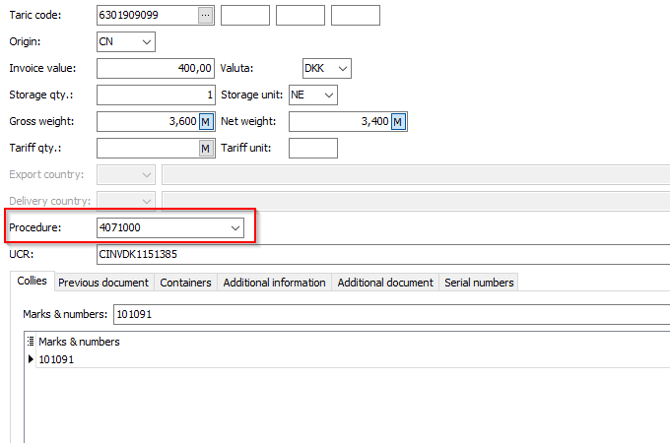Select row arrow marker beside 101091
This screenshot has height=443, width=670.
point(30,359)
